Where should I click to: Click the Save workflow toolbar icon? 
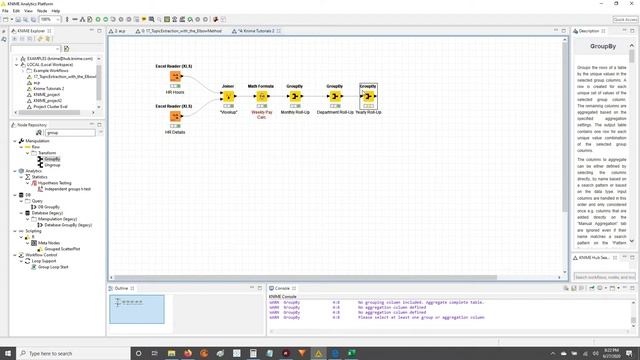pos(18,19)
